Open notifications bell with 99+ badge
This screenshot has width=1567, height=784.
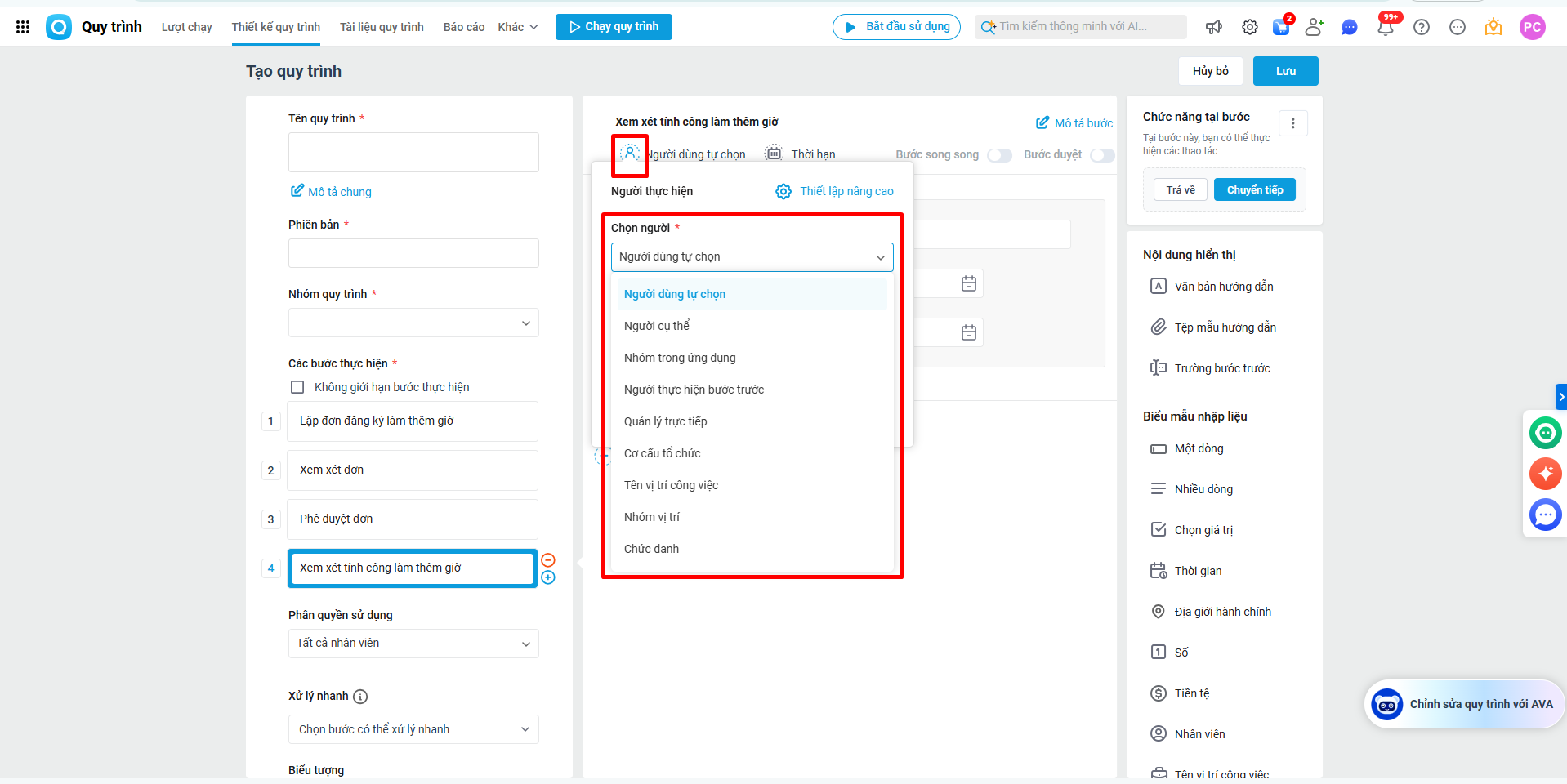point(1386,27)
